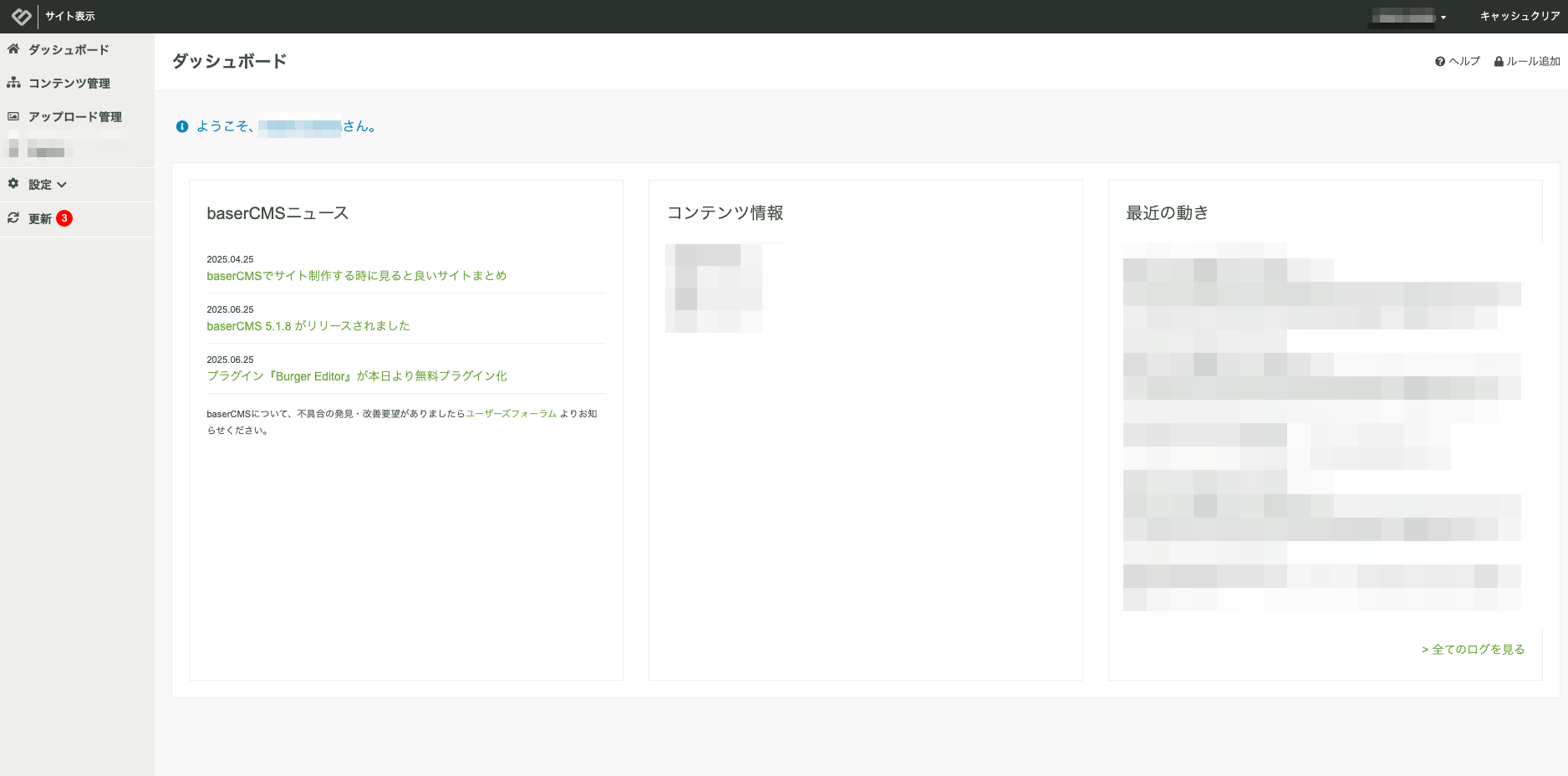Image resolution: width=1568 pixels, height=776 pixels.
Task: Click the baserCMSニュース panel title
Action: pyautogui.click(x=277, y=213)
